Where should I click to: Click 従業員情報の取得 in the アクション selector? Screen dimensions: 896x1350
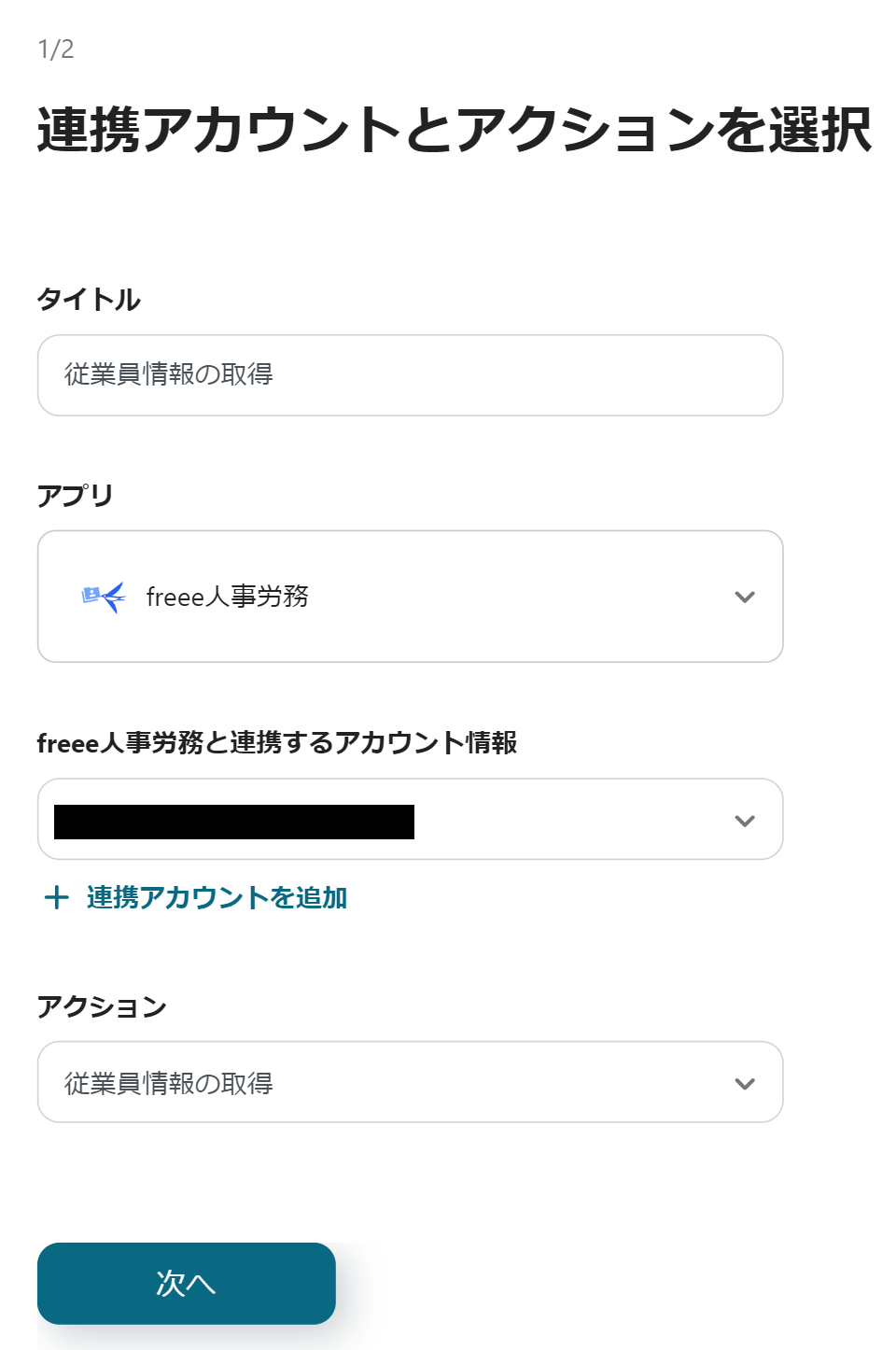[x=169, y=1084]
